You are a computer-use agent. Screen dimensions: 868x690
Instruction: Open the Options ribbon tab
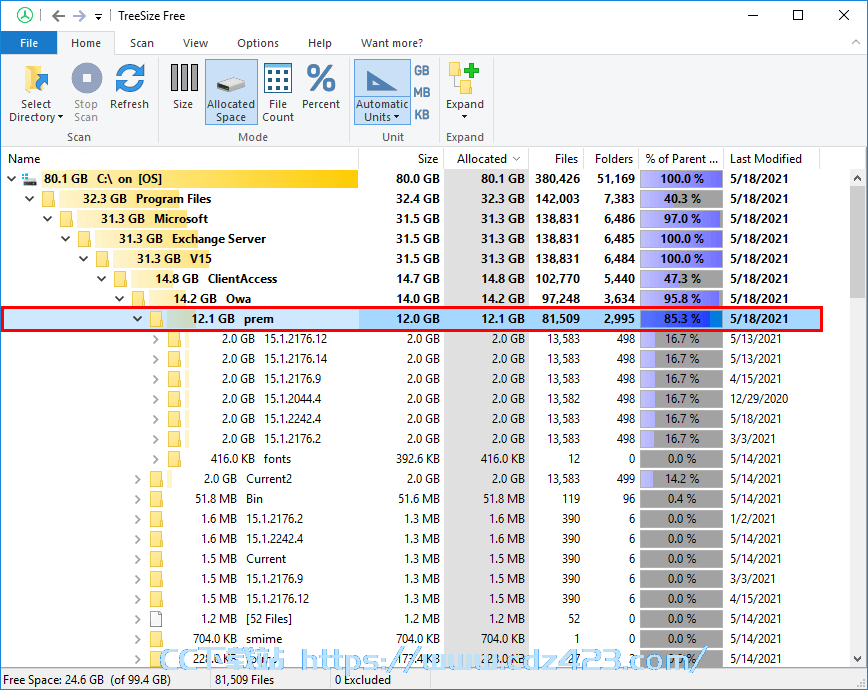pyautogui.click(x=258, y=43)
